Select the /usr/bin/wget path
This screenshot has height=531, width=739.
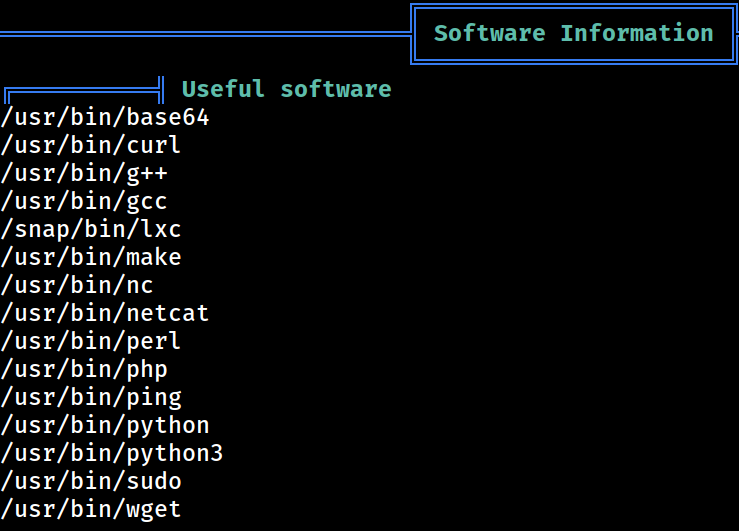pyautogui.click(x=91, y=509)
